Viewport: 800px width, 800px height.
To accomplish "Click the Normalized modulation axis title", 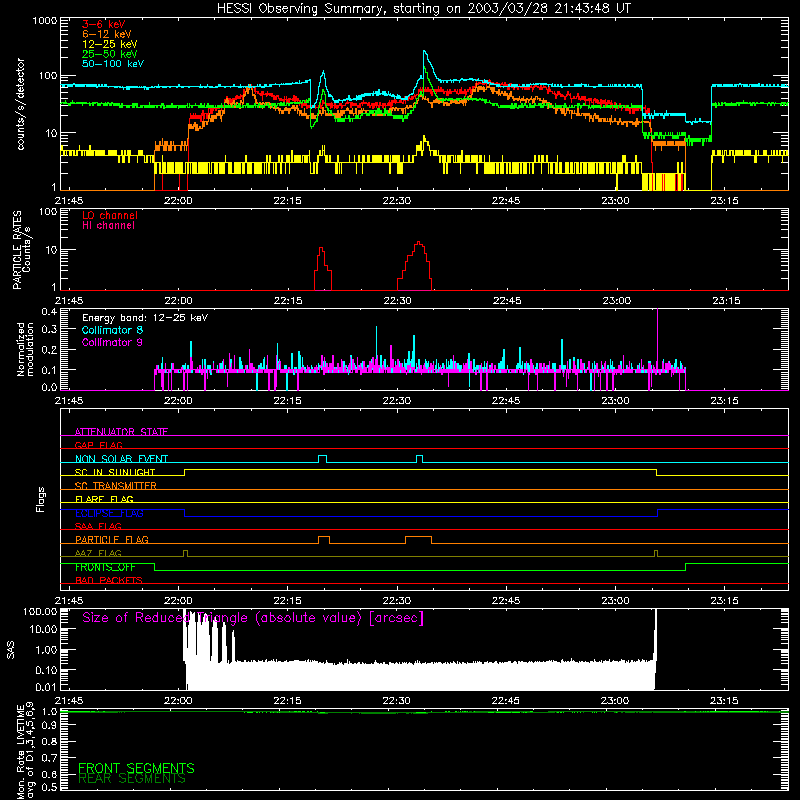I will [x=25, y=349].
